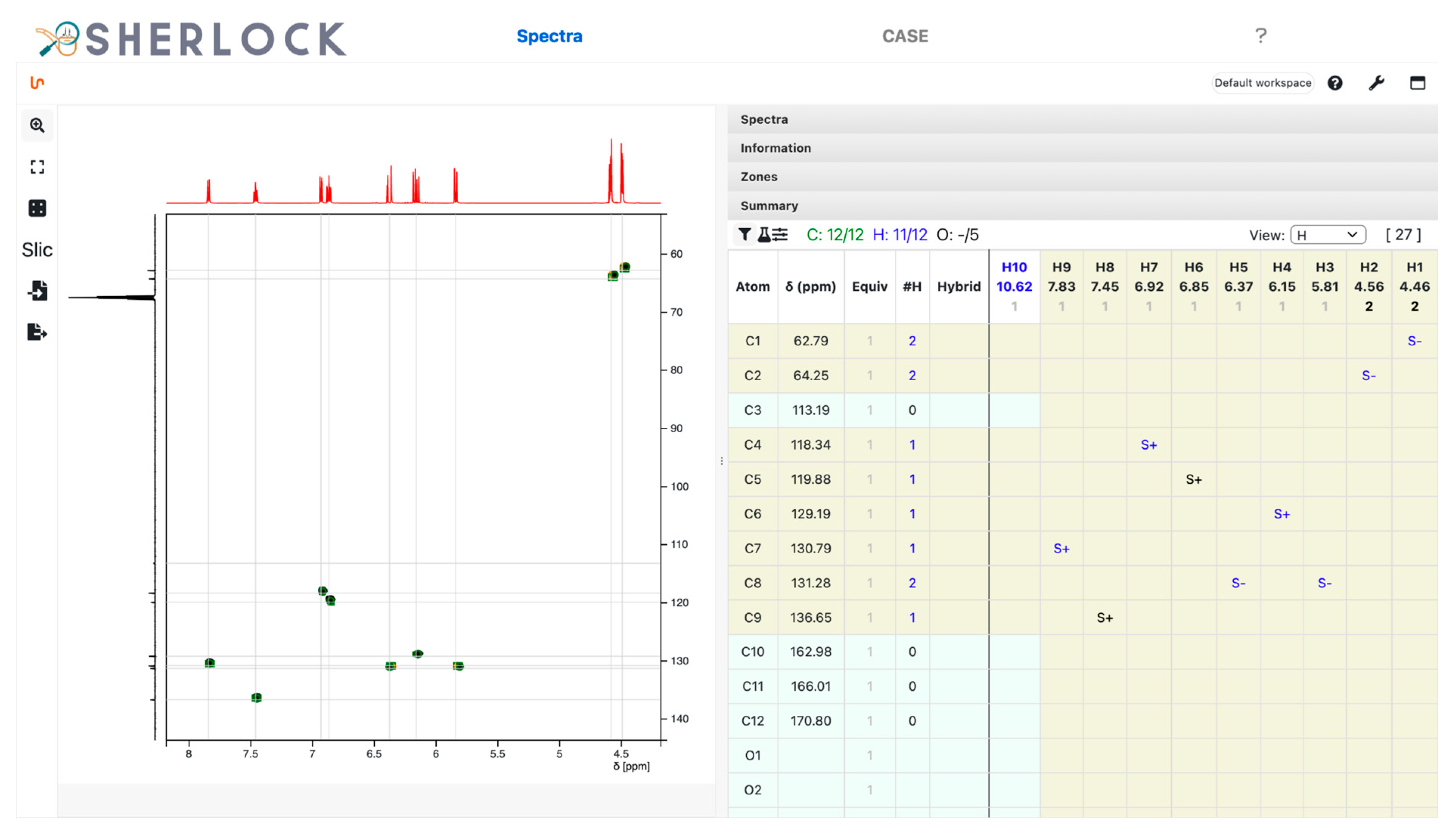The height and width of the screenshot is (837, 1456).
Task: Click the export file icon
Action: [x=37, y=332]
